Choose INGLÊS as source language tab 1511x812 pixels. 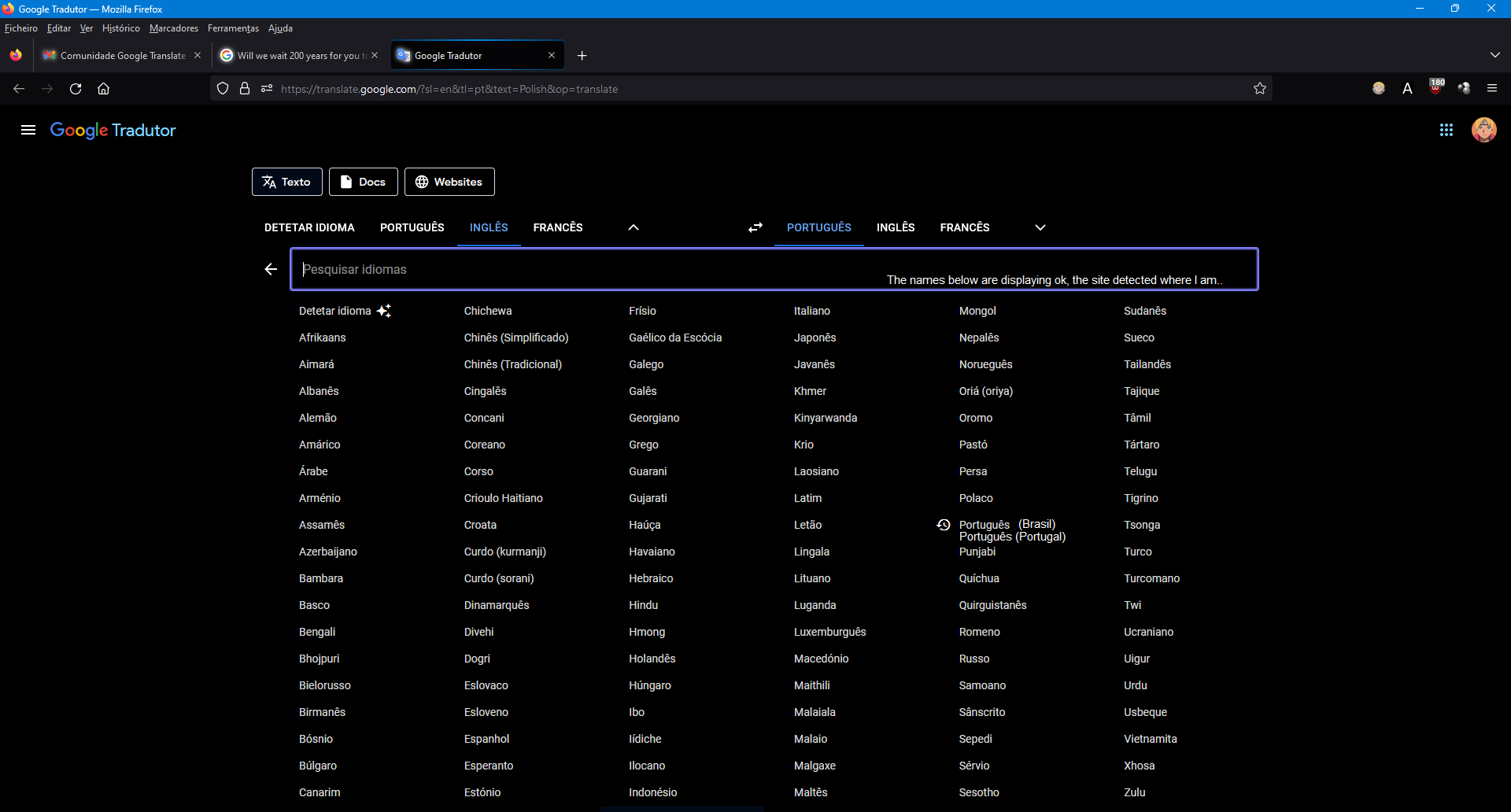tap(489, 227)
